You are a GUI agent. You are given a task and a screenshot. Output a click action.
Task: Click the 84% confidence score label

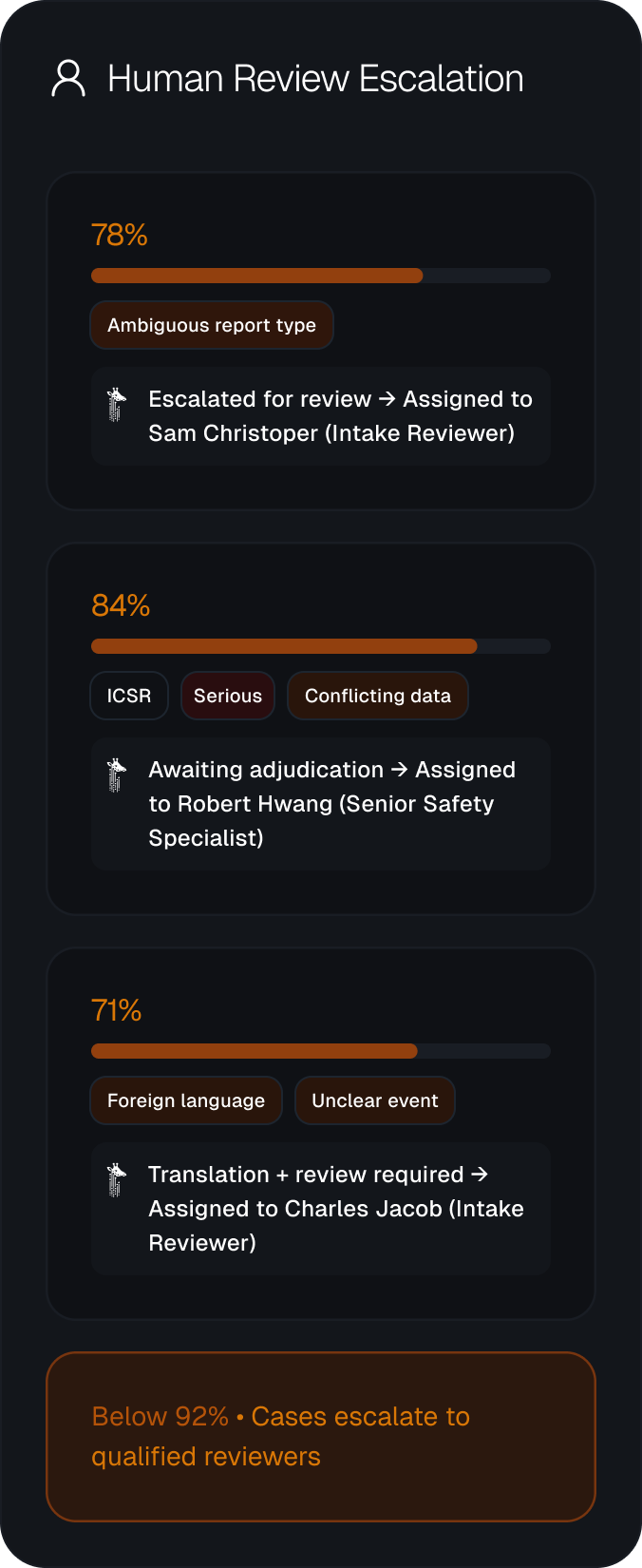click(x=121, y=605)
